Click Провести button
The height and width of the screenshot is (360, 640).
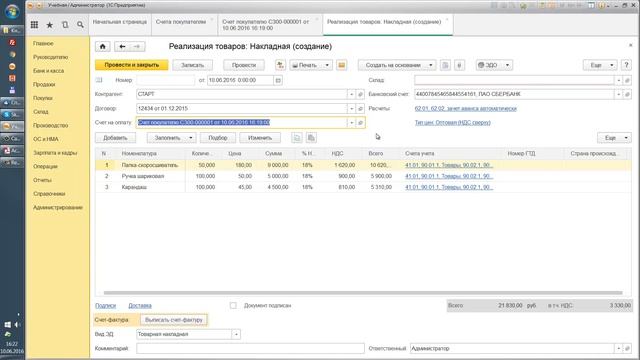pyautogui.click(x=244, y=65)
